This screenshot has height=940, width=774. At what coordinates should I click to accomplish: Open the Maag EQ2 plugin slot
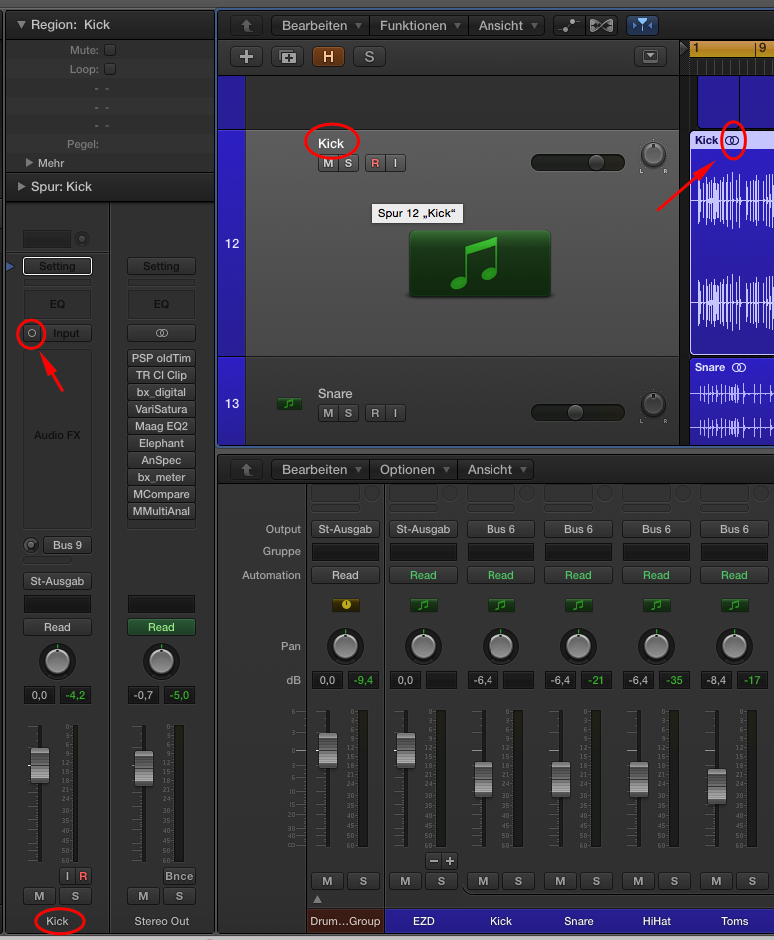[x=161, y=426]
